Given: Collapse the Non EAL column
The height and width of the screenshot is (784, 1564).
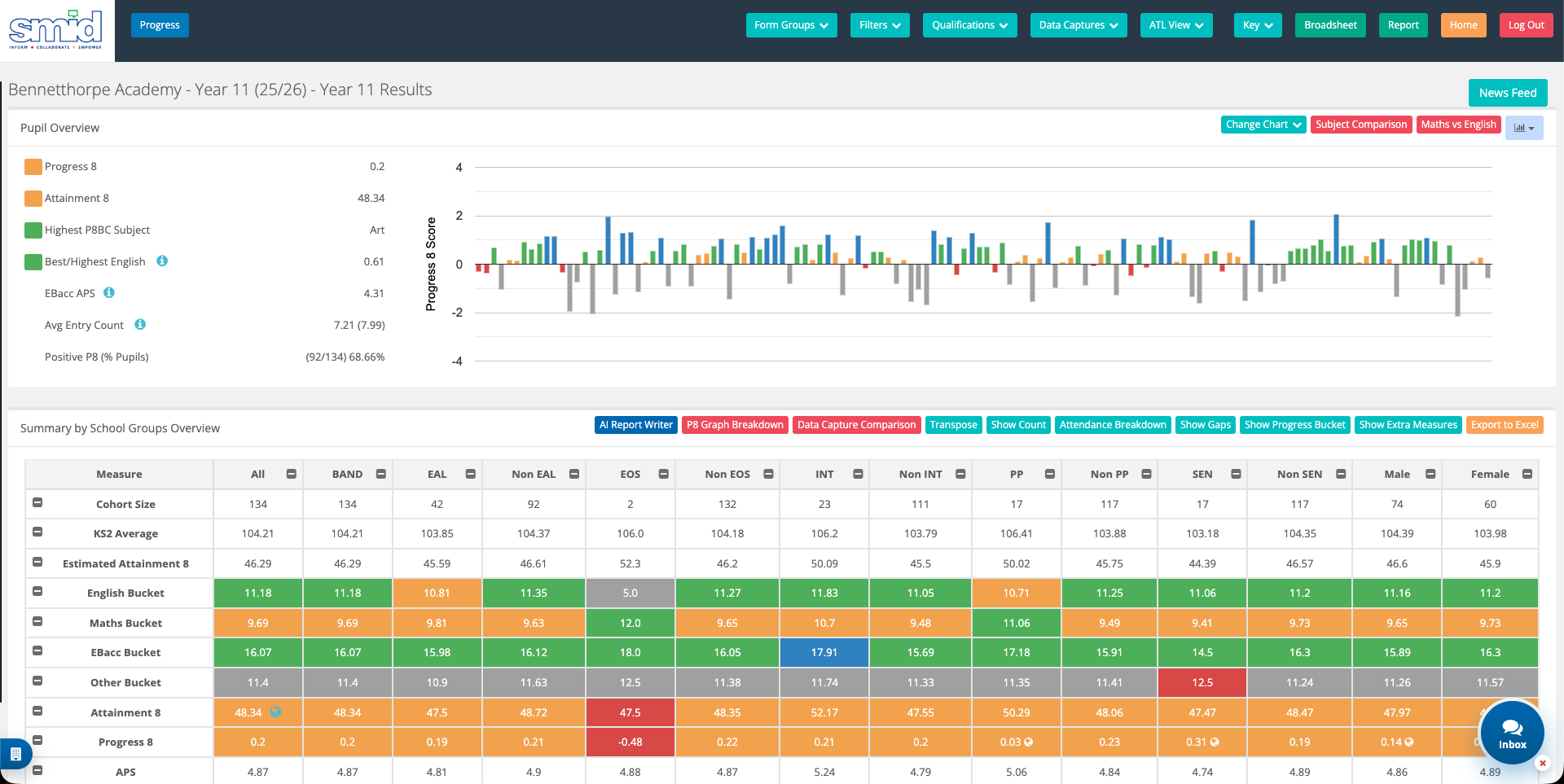Looking at the screenshot, I should point(574,474).
